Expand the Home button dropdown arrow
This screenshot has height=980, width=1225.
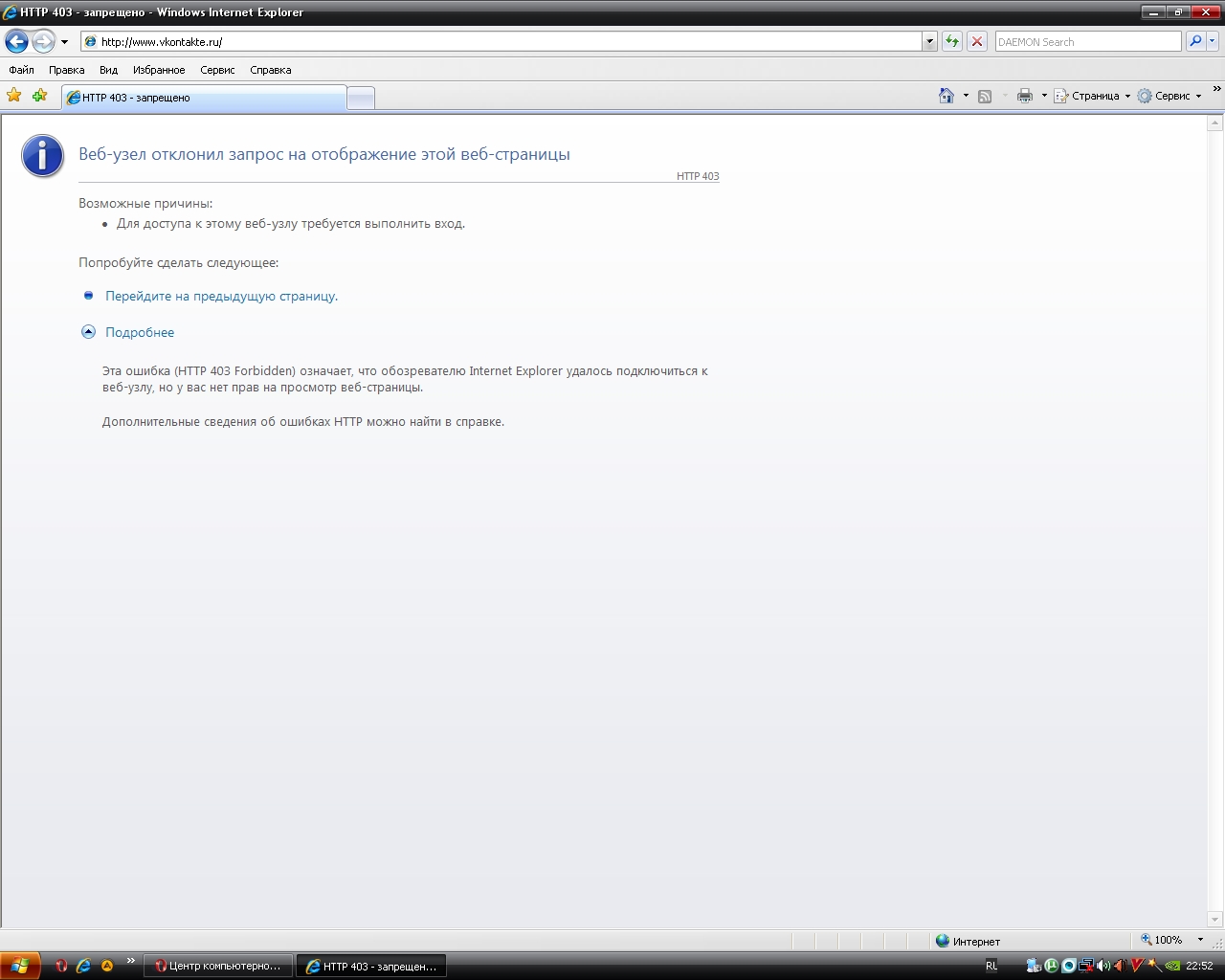click(x=966, y=96)
